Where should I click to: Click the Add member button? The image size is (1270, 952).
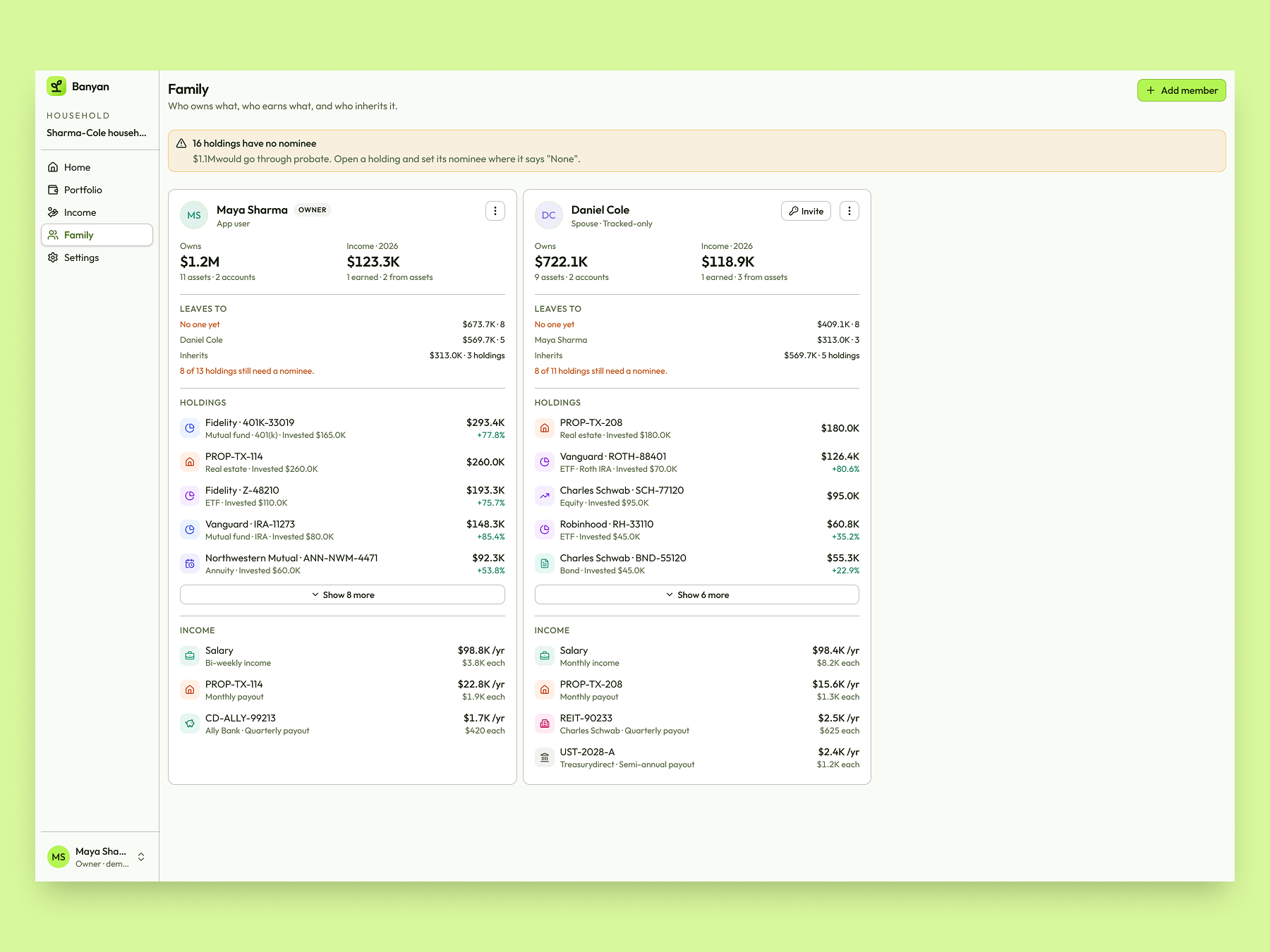click(x=1181, y=90)
